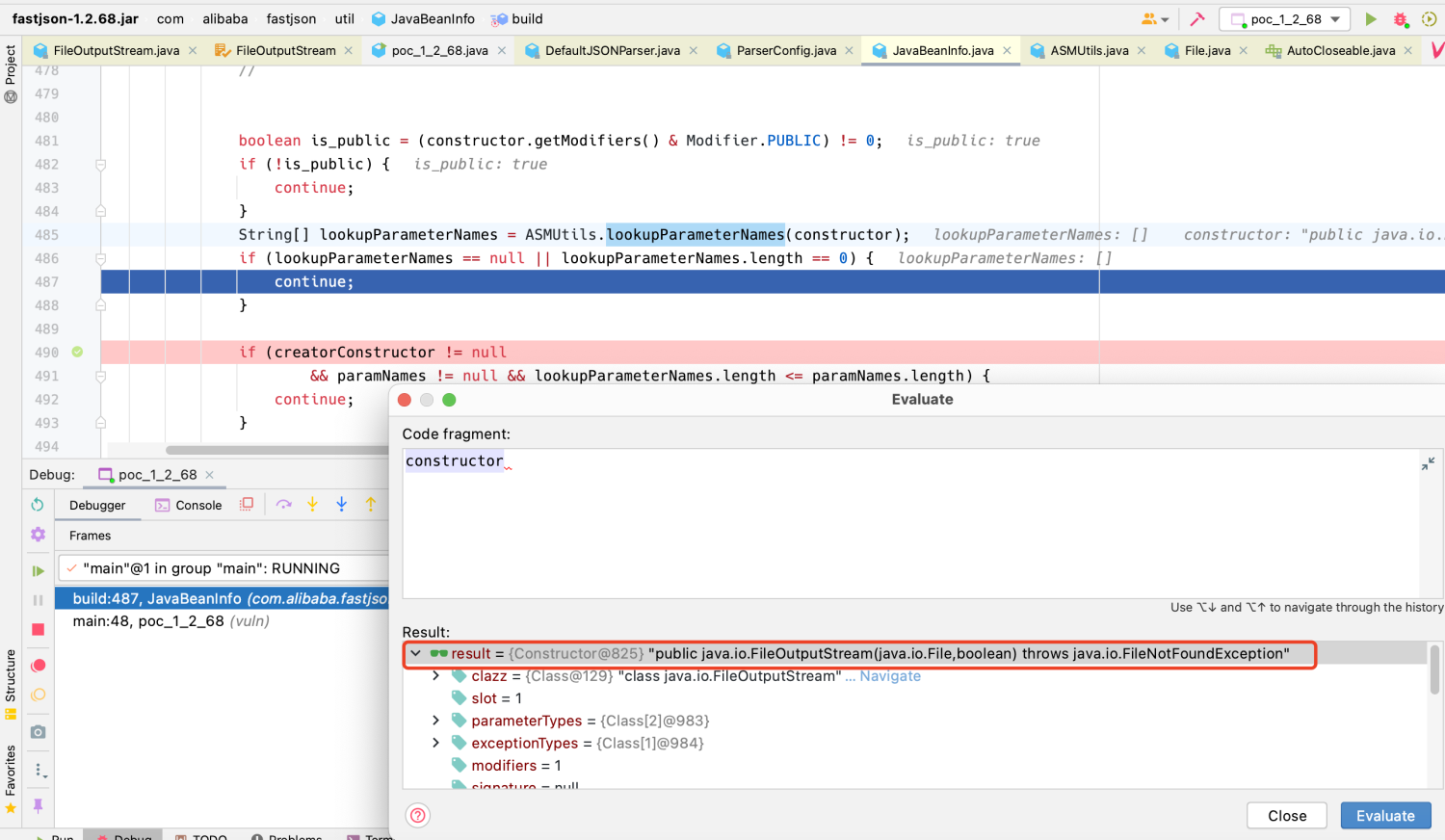Open the poc_1_2_68.java editor tab
The width and height of the screenshot is (1445, 840).
tap(439, 50)
